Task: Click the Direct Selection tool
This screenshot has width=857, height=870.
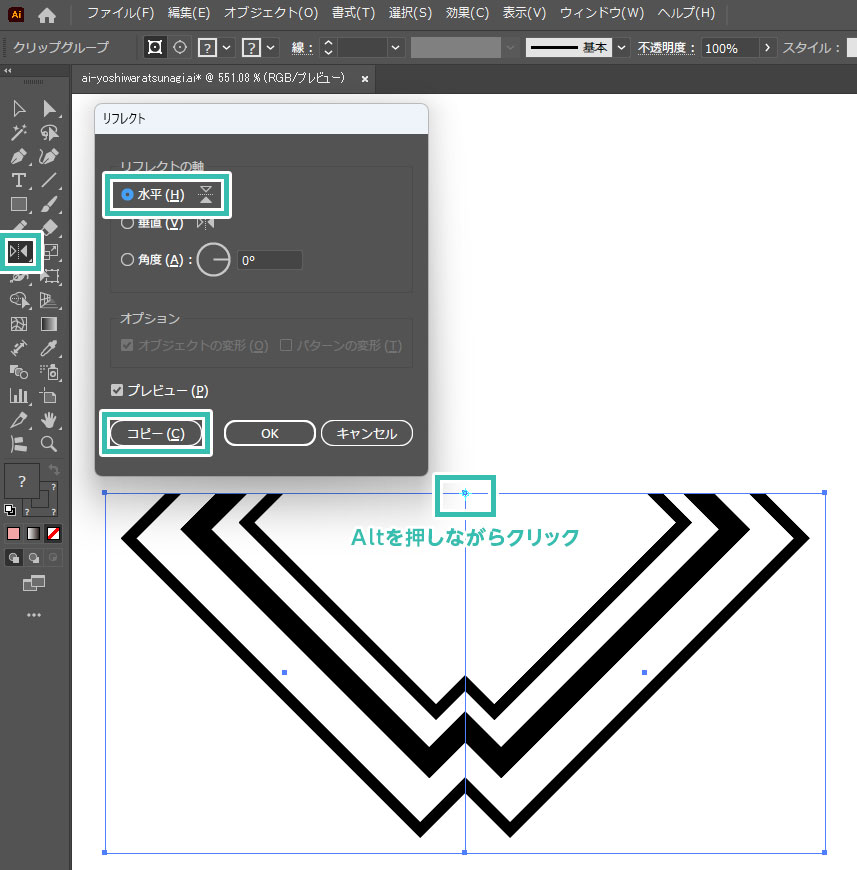Action: (x=49, y=109)
